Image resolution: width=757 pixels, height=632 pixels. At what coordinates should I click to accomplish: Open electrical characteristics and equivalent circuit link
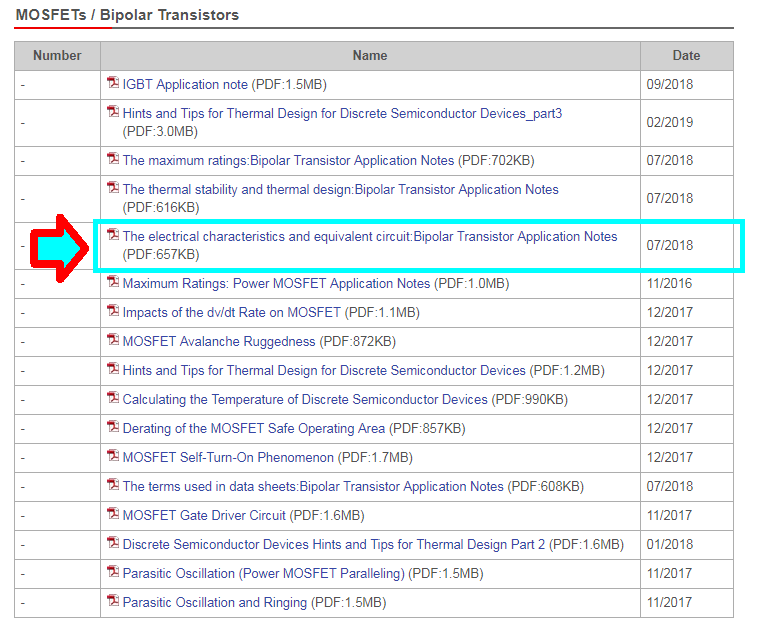point(370,236)
